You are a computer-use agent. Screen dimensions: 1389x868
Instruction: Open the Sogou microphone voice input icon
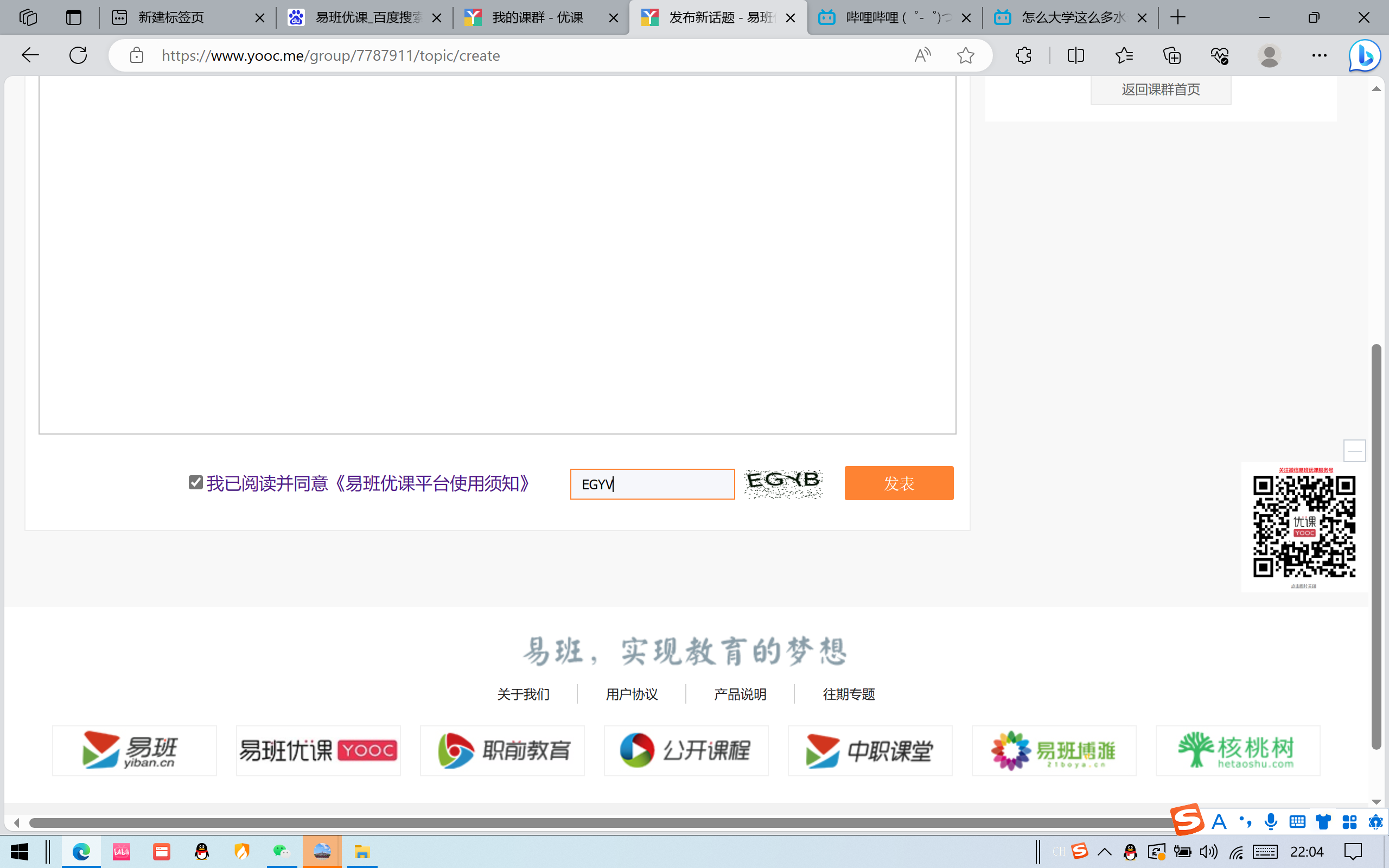click(1271, 821)
